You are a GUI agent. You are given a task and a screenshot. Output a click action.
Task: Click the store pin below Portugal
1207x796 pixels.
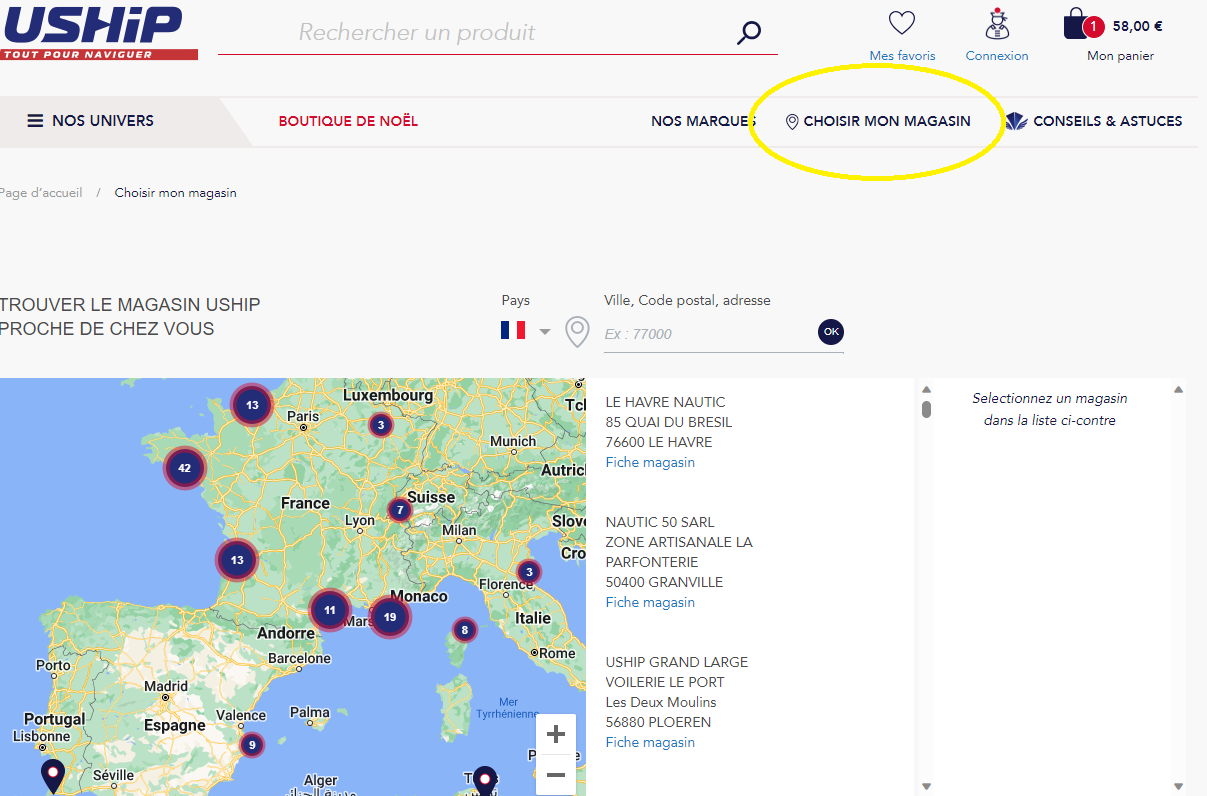(52, 776)
